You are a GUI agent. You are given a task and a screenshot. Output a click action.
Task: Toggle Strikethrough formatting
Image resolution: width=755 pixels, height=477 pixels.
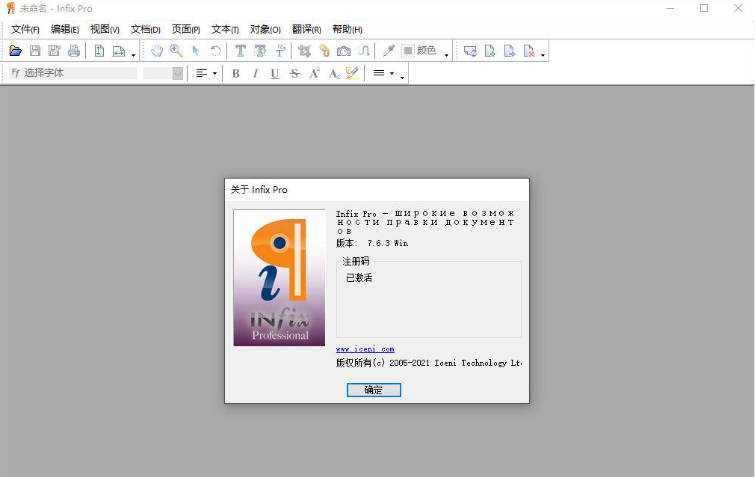294,73
